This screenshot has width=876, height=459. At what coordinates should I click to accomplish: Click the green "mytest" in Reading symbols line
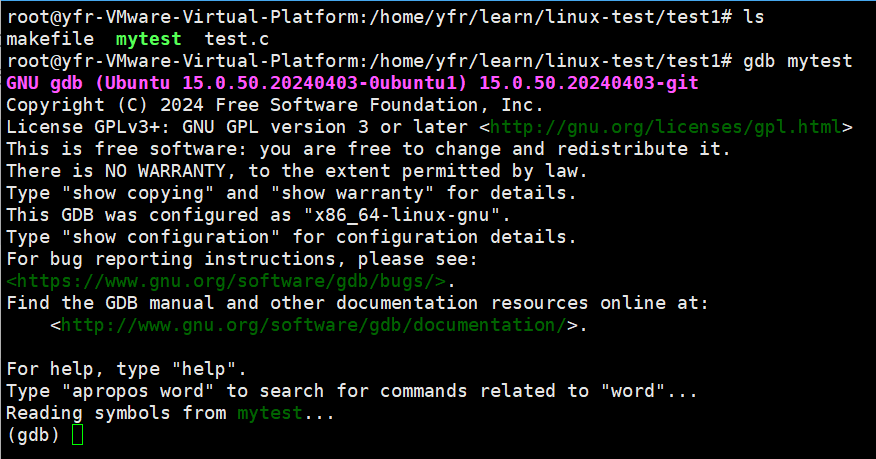click(x=270, y=414)
